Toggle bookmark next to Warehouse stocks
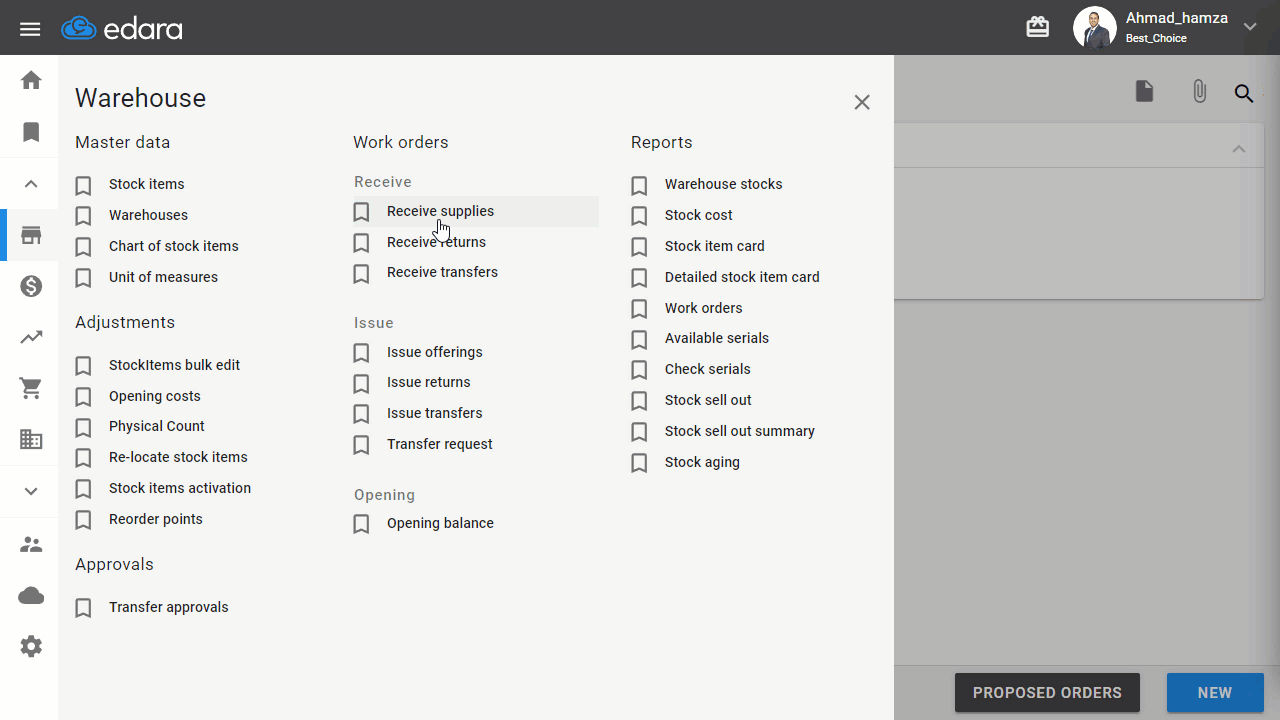This screenshot has width=1280, height=720. 640,185
